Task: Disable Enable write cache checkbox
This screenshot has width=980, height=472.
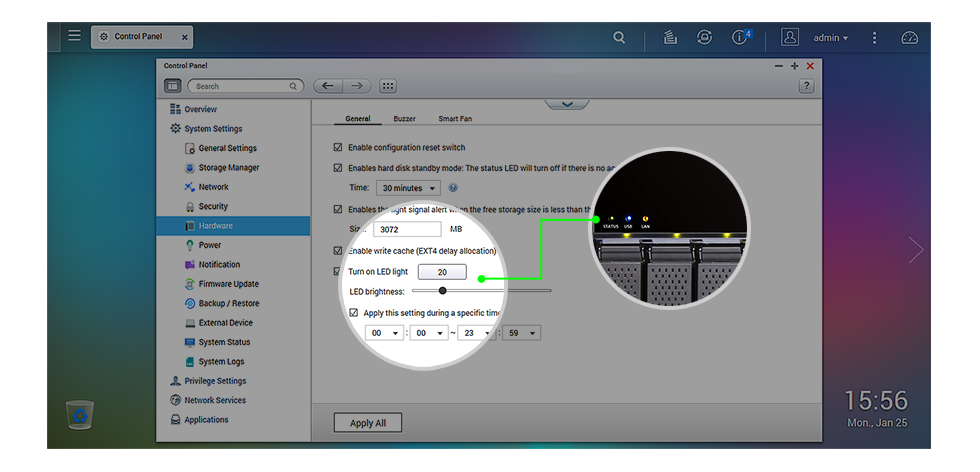Action: (338, 250)
